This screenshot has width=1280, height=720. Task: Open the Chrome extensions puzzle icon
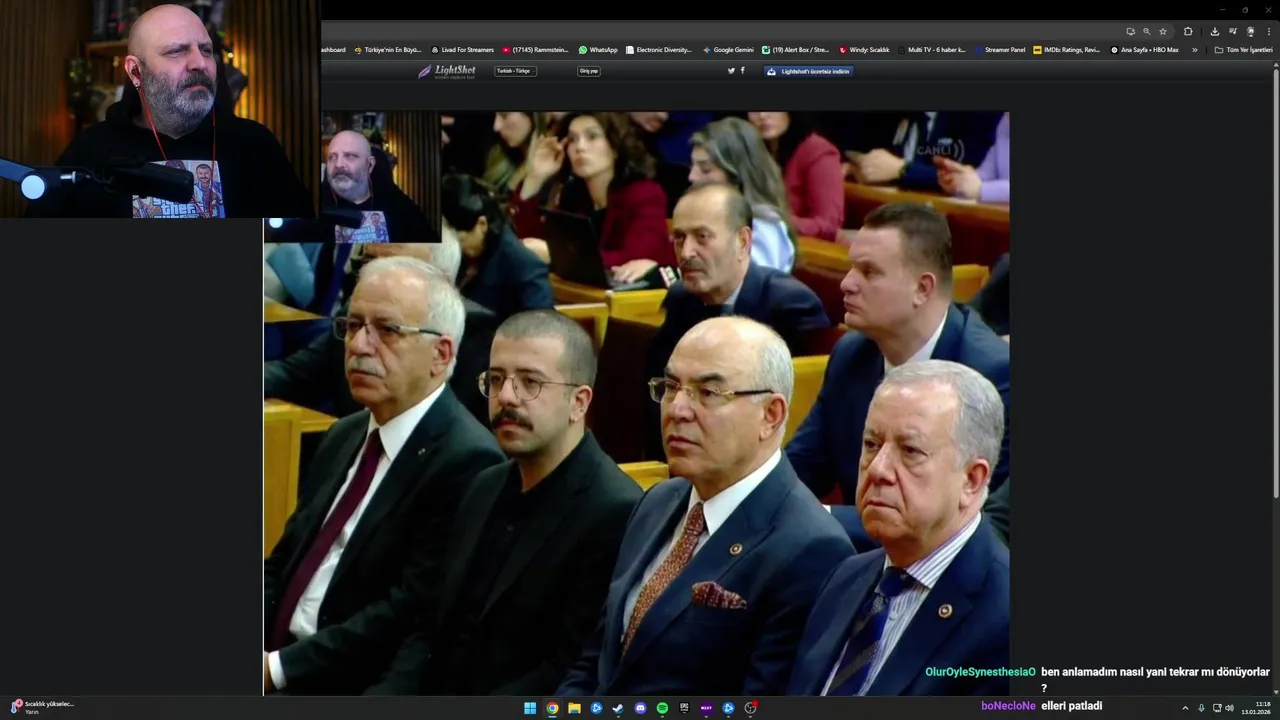click(1188, 31)
